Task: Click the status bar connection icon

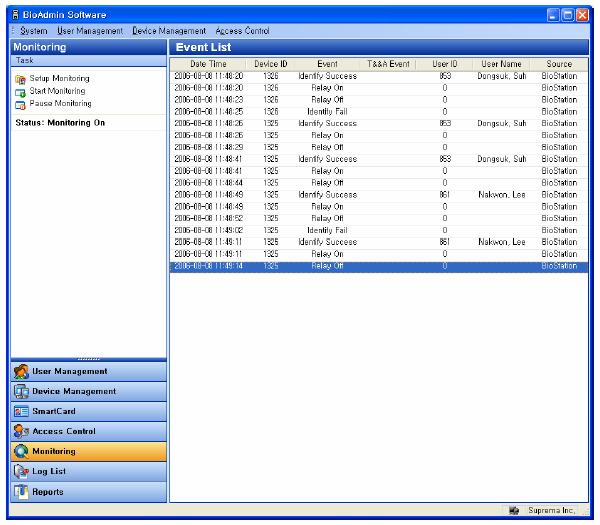Action: point(514,510)
